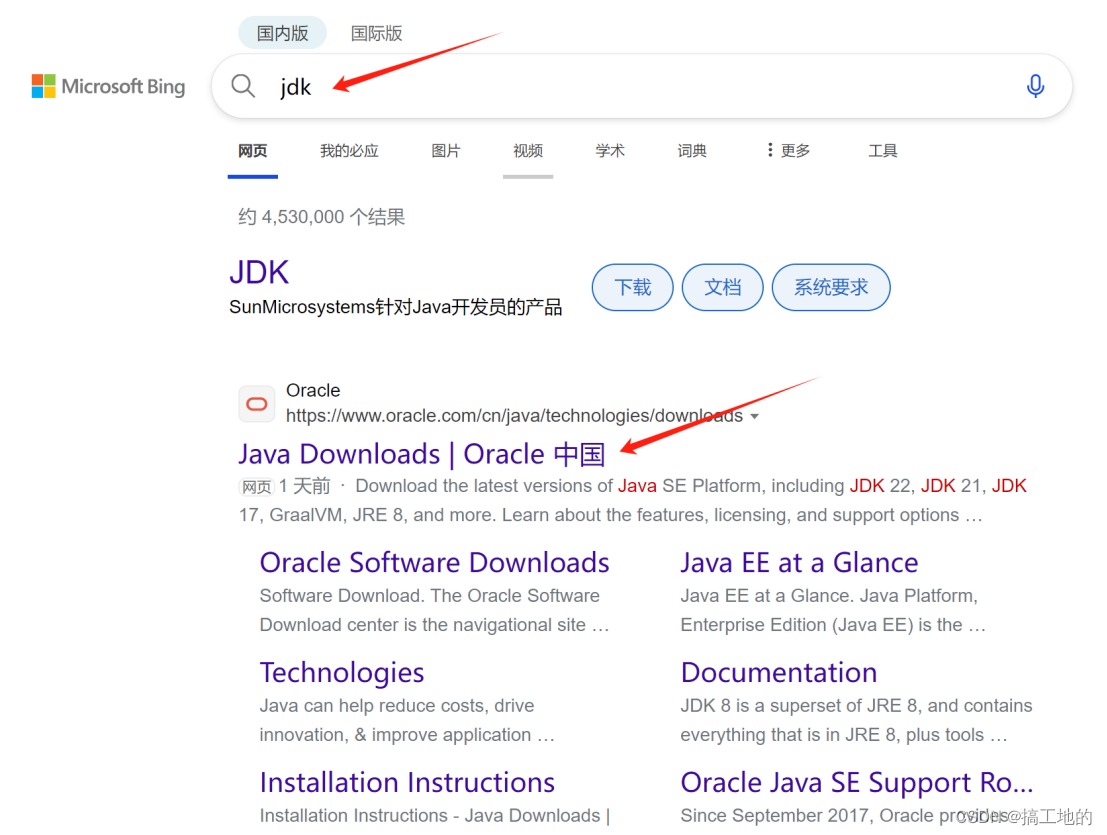
Task: Open the Documentation sublink
Action: (x=779, y=673)
